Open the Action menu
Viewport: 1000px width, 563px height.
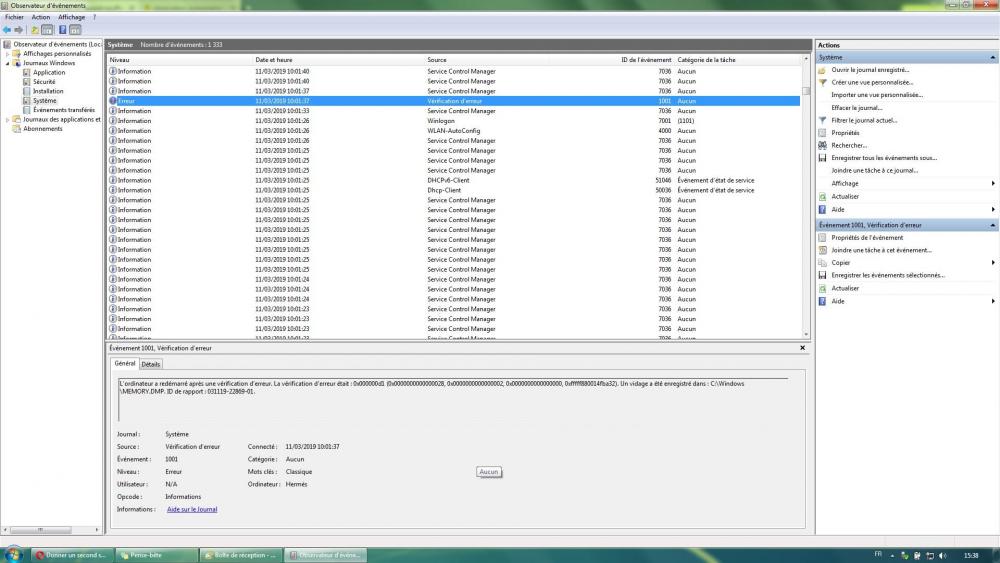[x=41, y=17]
